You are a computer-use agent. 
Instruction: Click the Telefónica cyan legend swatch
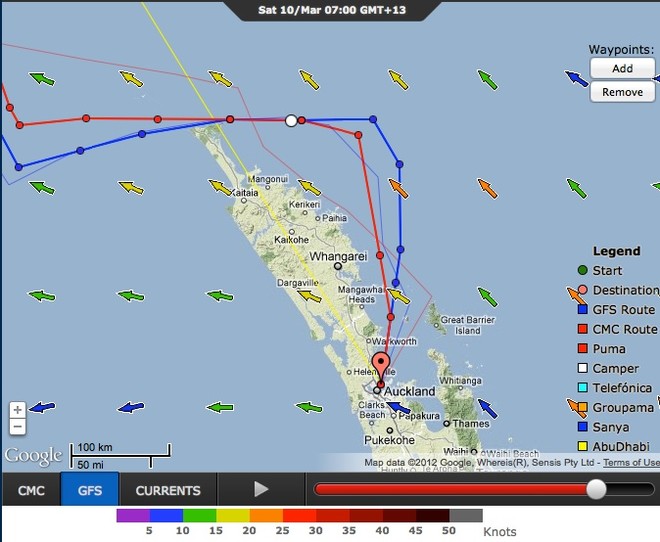[583, 388]
